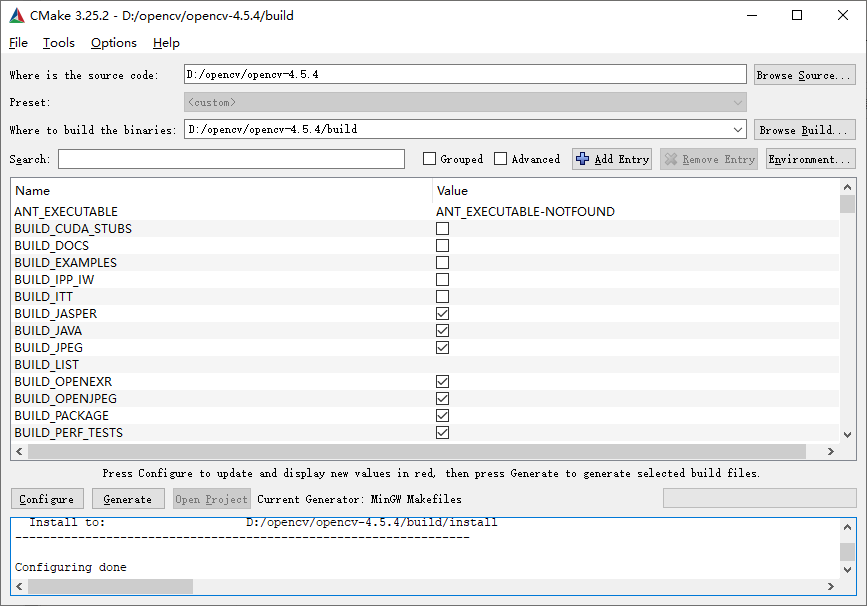Viewport: 867px width, 606px height.
Task: Click left arrow of output log horizontal scrollbar
Action: coord(19,586)
